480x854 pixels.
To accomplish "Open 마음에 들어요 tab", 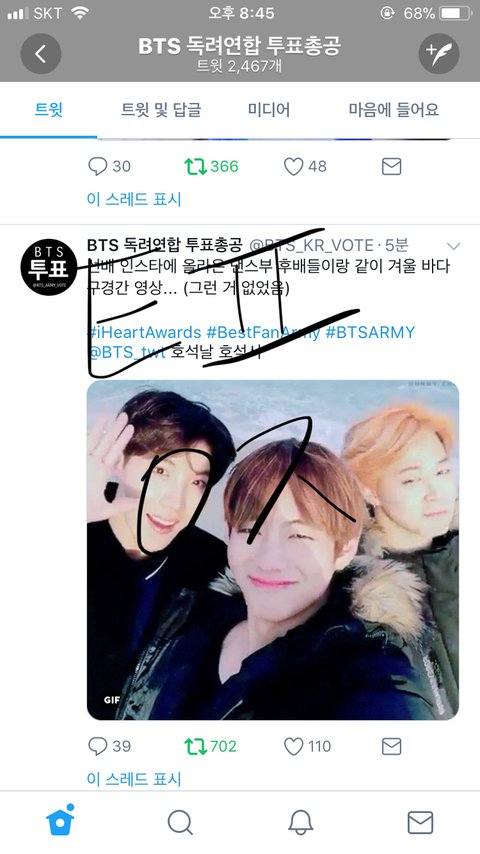I will tap(393, 110).
